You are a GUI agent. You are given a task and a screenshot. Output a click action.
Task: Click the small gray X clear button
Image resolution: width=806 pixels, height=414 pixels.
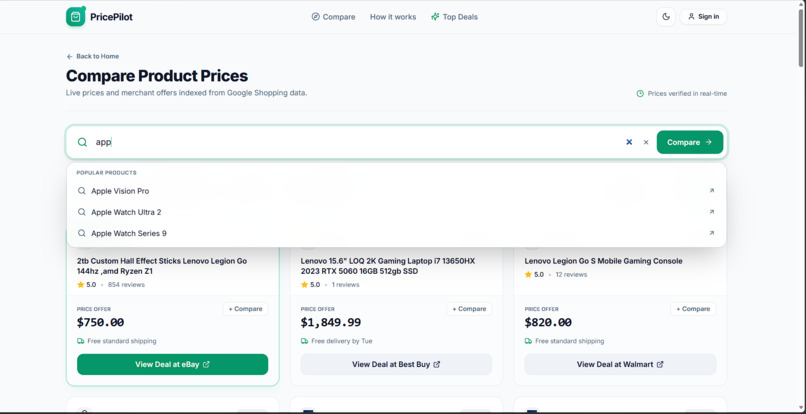646,142
